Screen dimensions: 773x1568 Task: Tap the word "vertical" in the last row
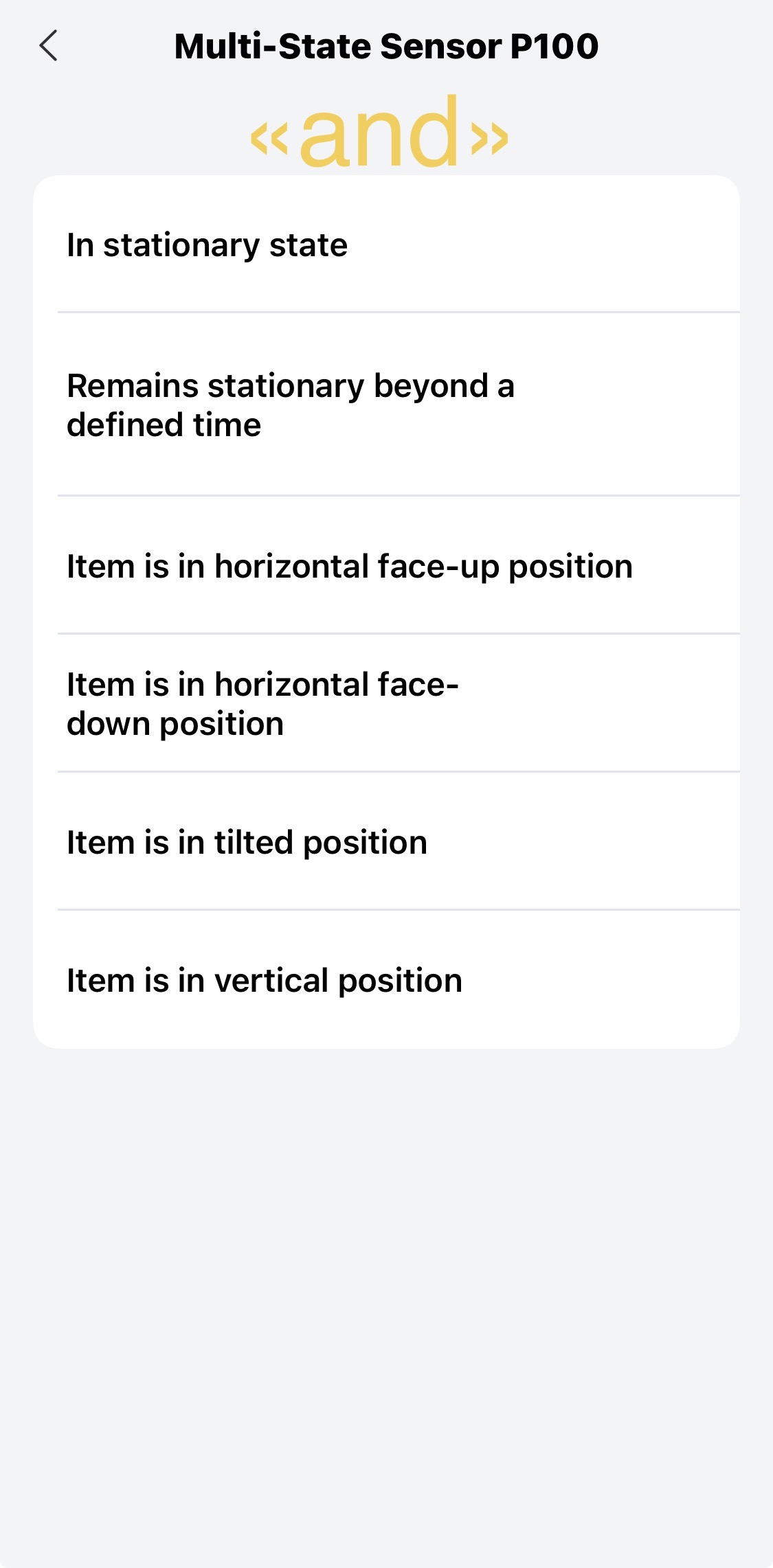tap(271, 981)
